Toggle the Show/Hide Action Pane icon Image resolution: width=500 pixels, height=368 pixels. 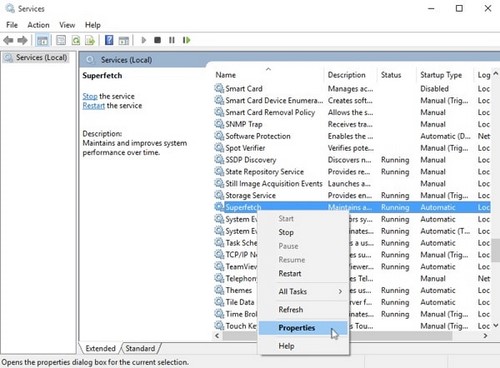pyautogui.click(x=124, y=40)
